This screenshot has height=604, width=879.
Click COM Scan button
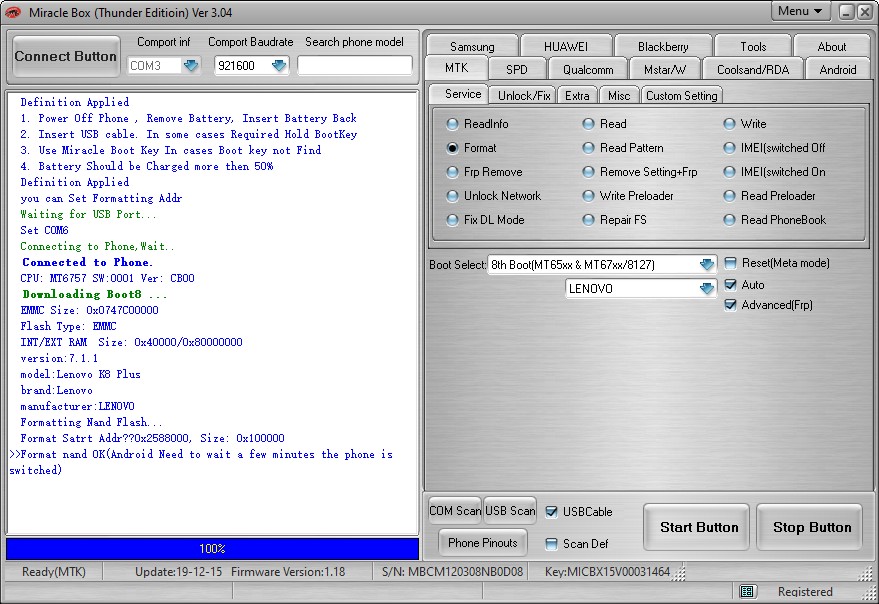click(455, 511)
